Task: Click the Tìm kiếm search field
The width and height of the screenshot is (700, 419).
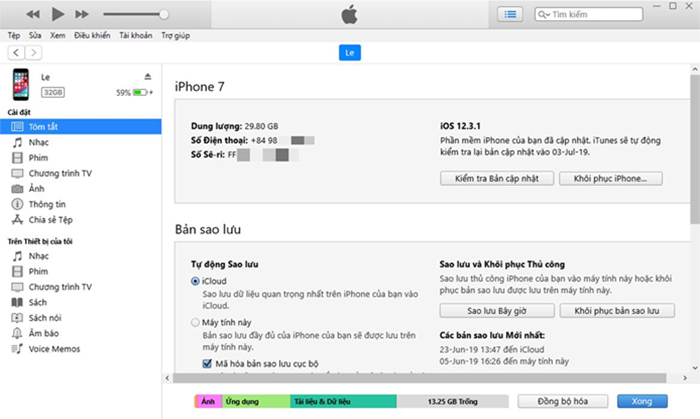Action: [x=589, y=14]
